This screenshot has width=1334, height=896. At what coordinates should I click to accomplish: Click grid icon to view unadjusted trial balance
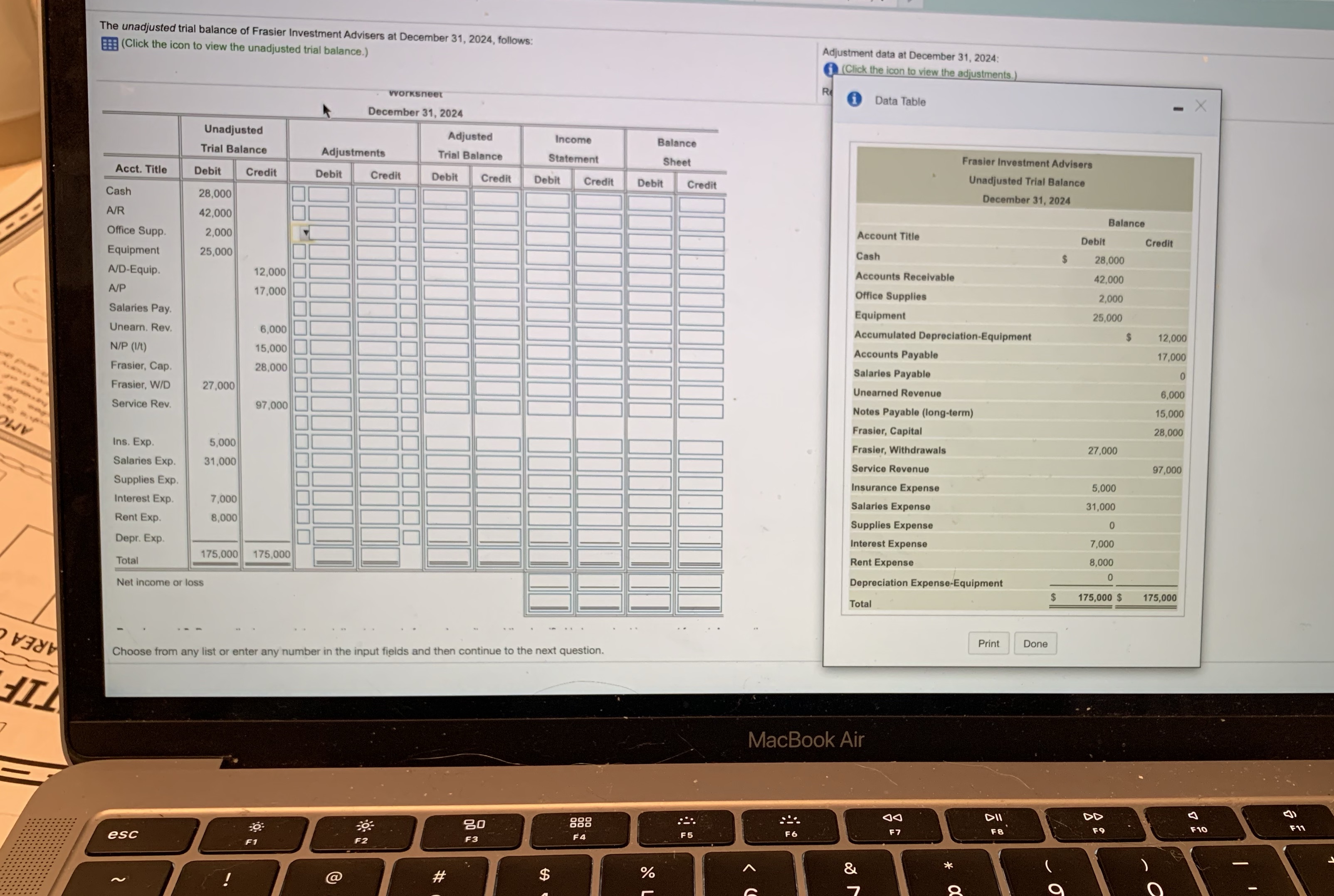click(109, 44)
